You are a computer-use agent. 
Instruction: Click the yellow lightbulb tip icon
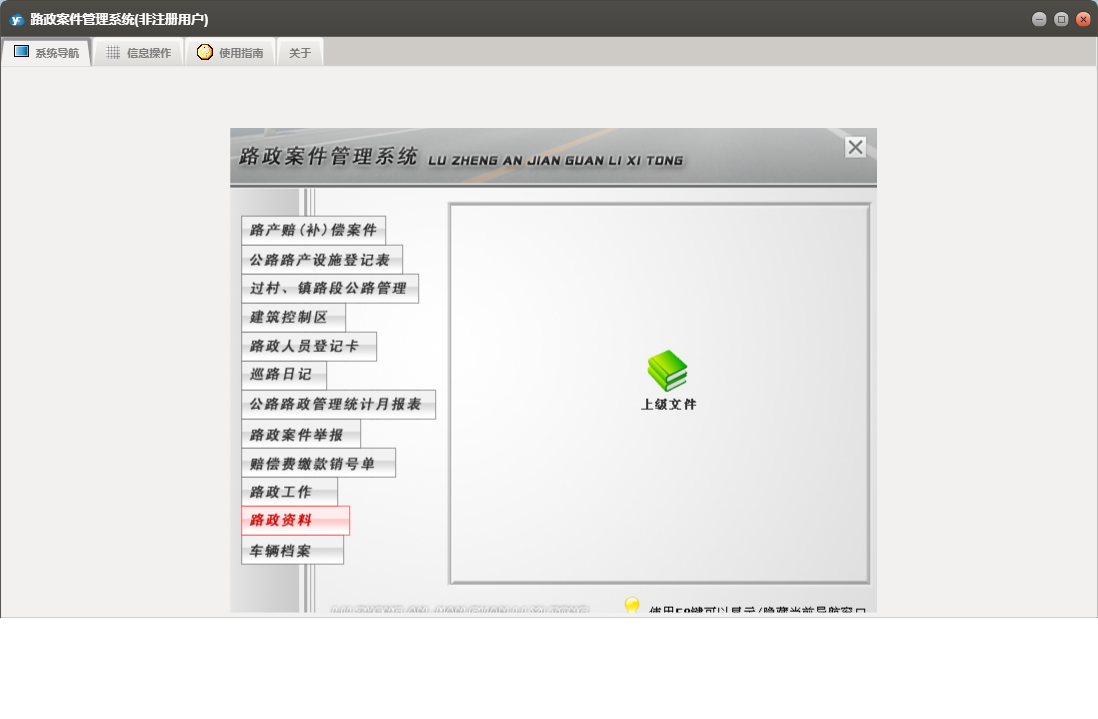pos(632,606)
